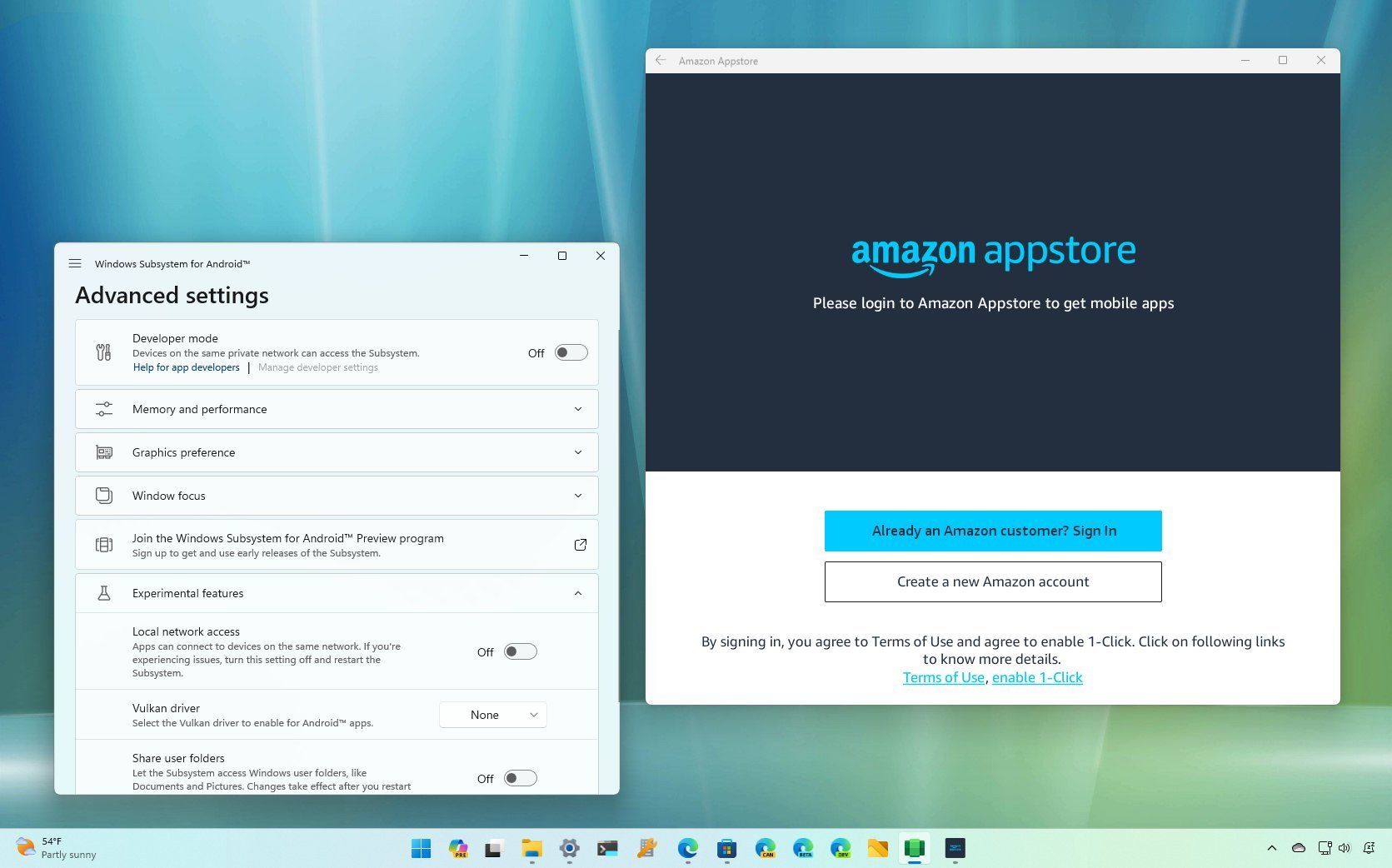This screenshot has height=868, width=1392.
Task: Enable the Developer mode toggle
Action: click(571, 352)
